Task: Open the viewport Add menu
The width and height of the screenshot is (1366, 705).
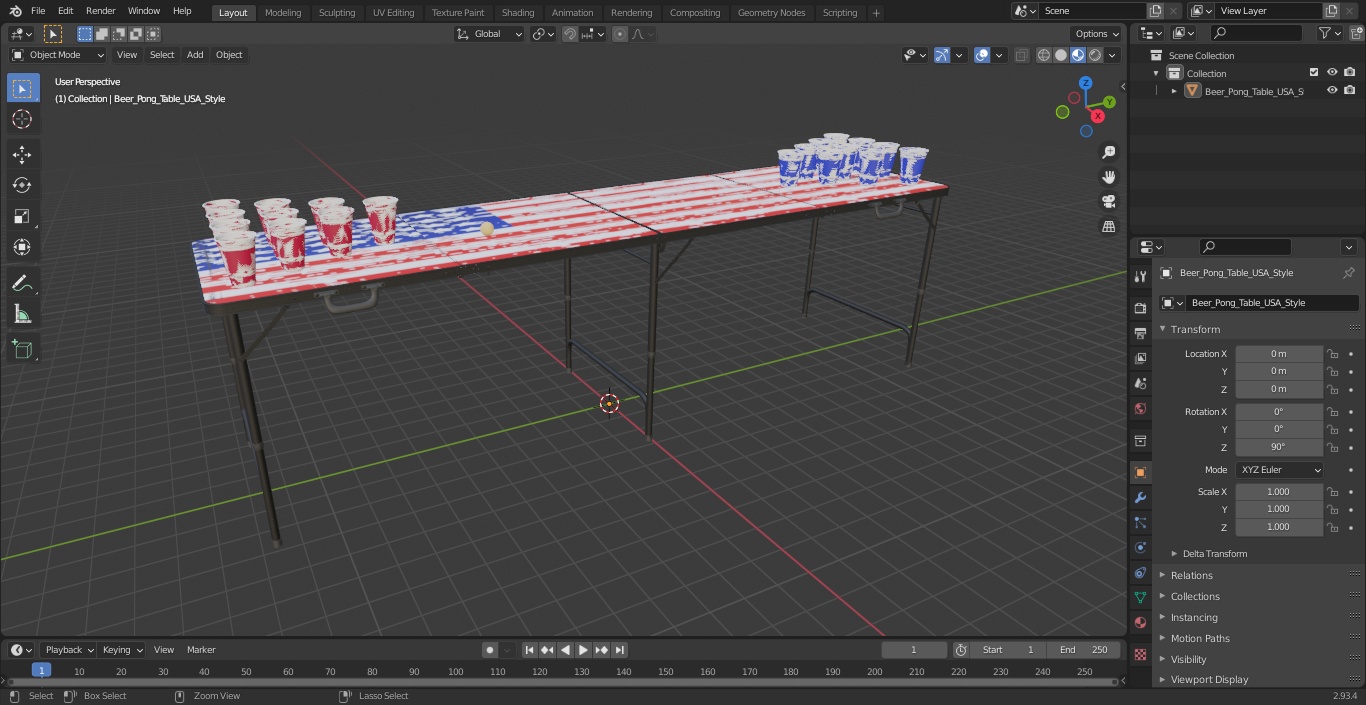Action: [195, 55]
